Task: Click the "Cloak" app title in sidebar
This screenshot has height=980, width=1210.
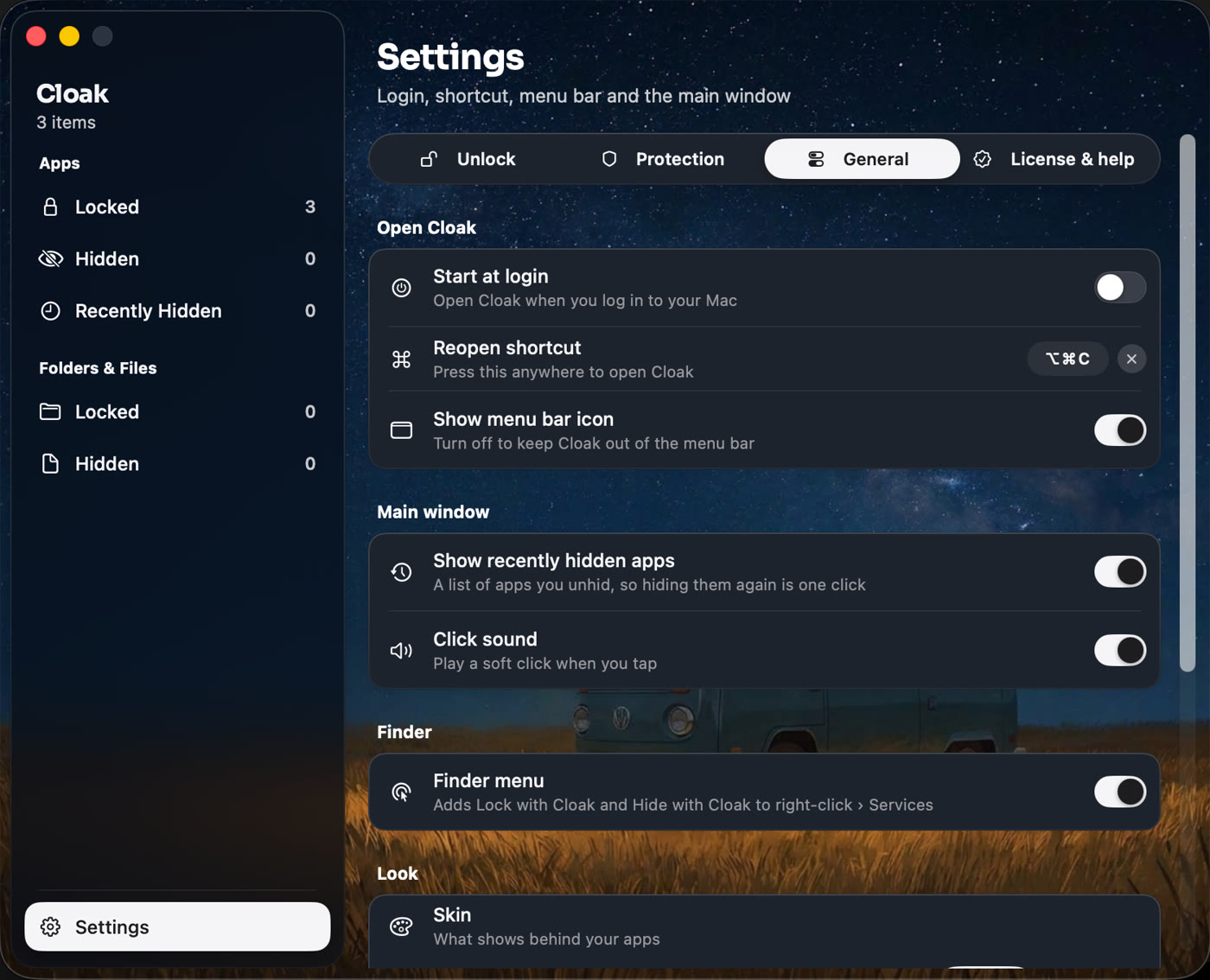Action: (73, 93)
